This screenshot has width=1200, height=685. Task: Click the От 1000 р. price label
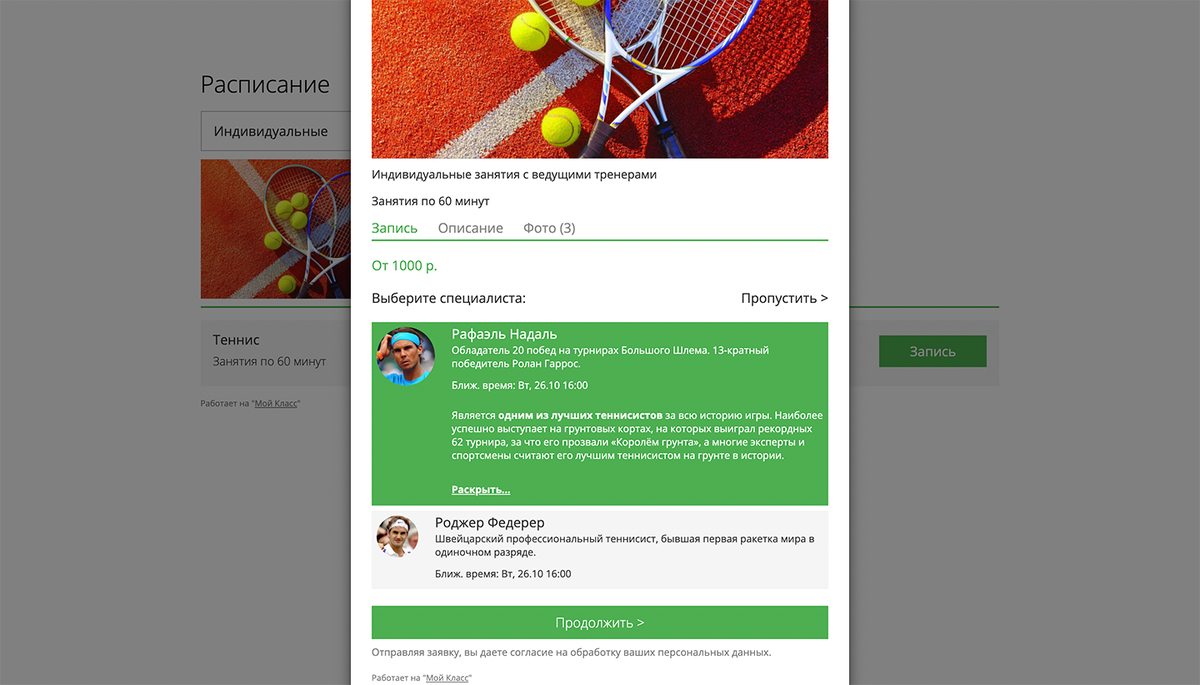click(x=404, y=266)
